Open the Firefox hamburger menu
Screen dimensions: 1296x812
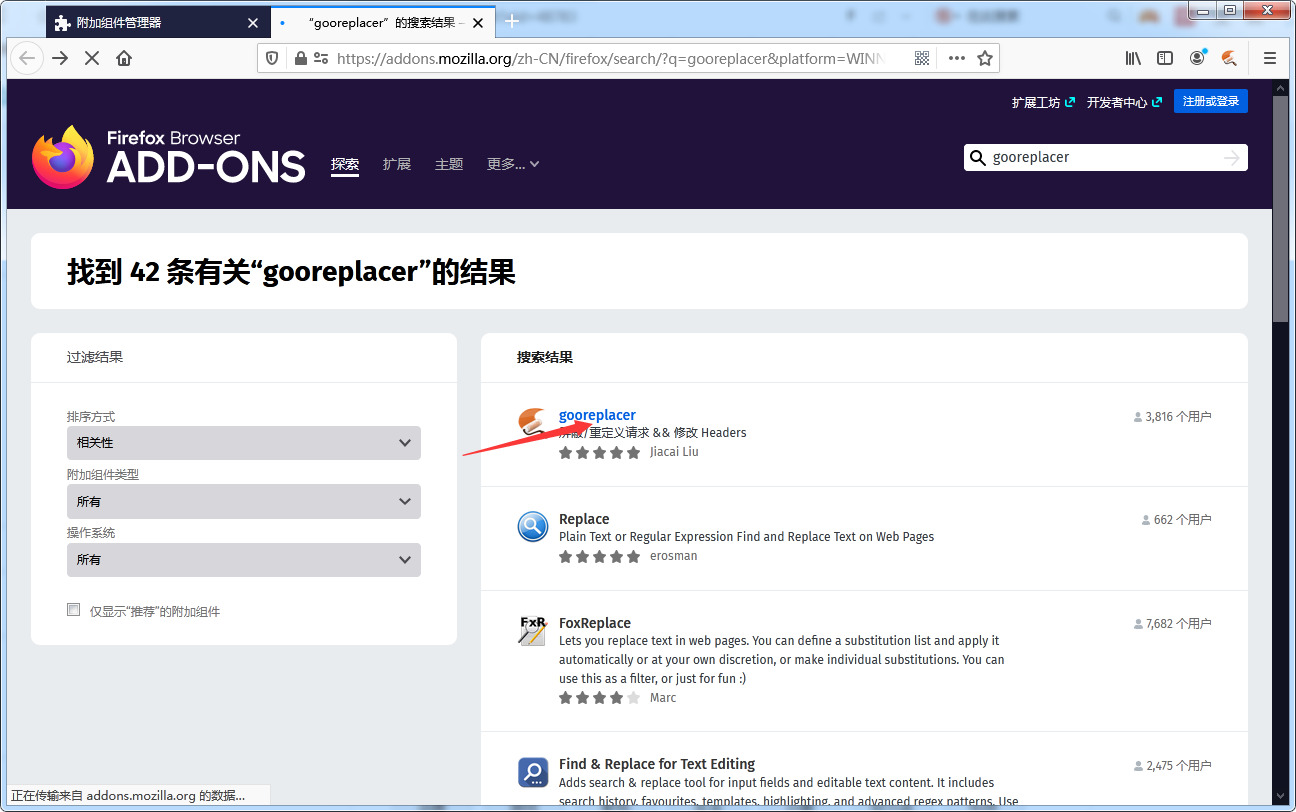1270,58
